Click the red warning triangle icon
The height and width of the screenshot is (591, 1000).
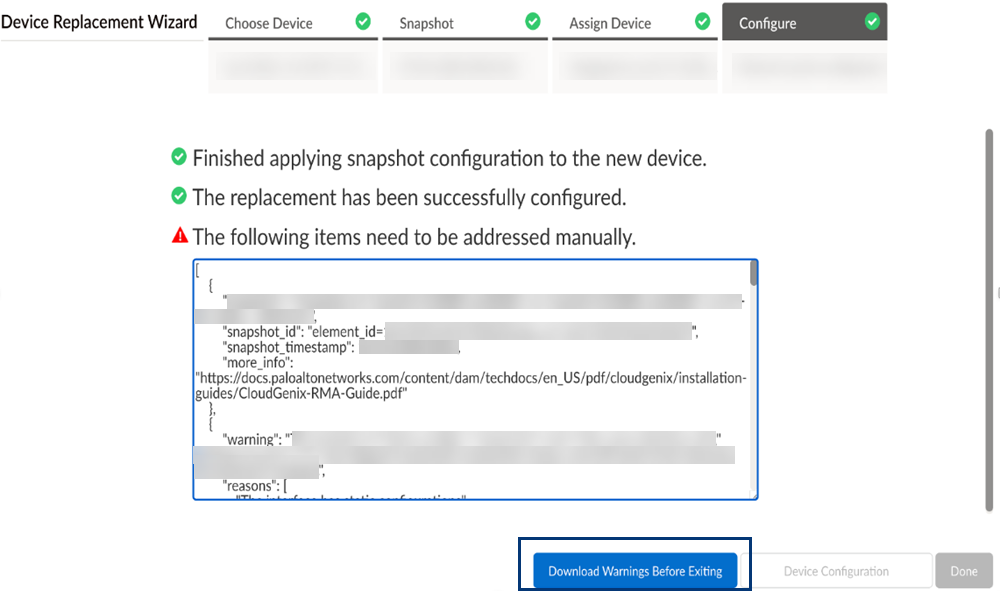click(180, 236)
